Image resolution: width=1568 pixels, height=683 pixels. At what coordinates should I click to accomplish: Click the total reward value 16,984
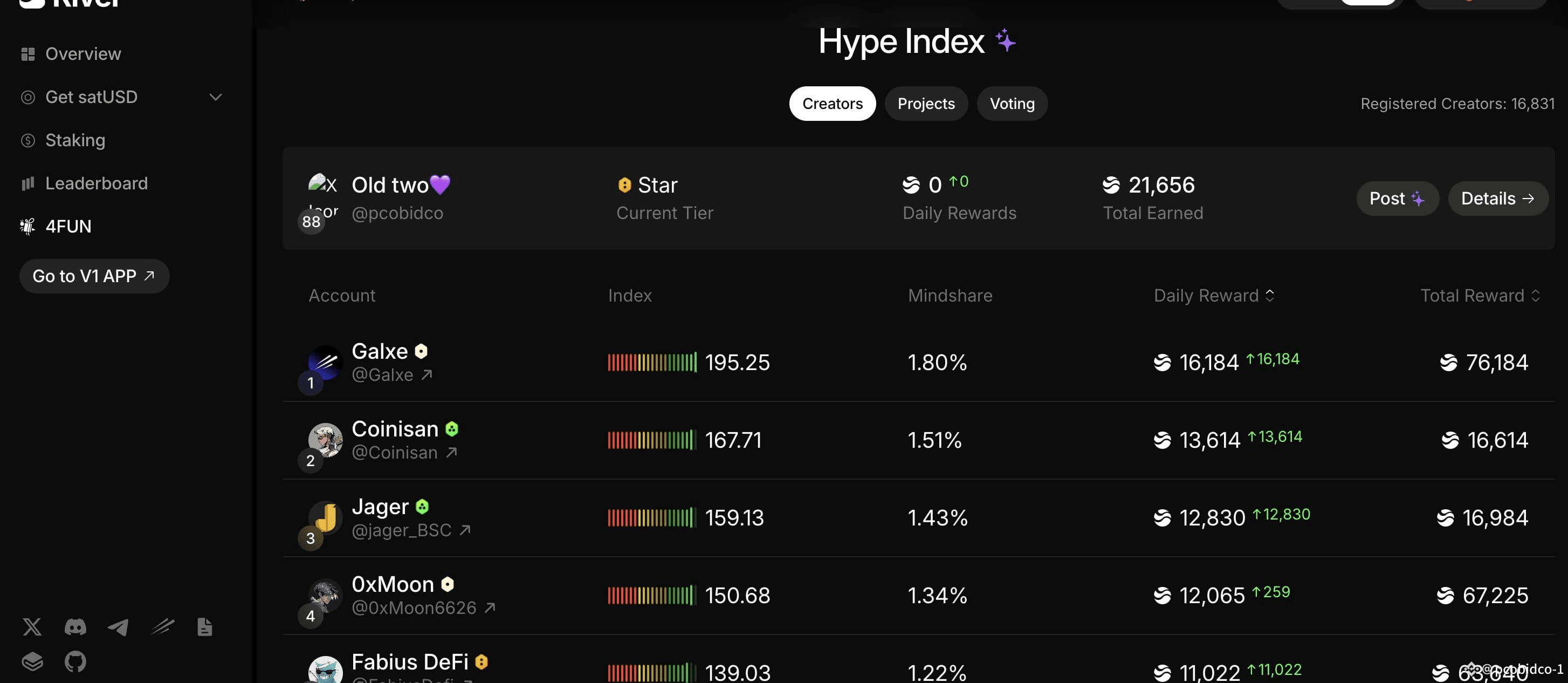coord(1495,518)
